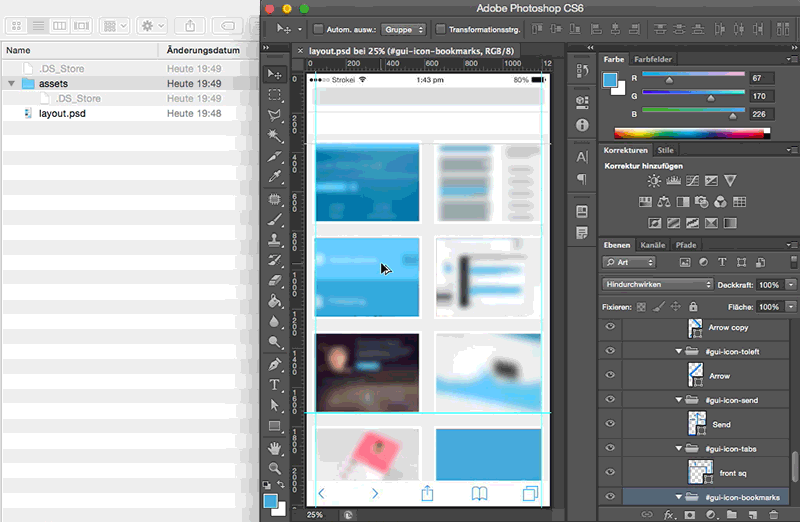
Task: Select the Zoom tool
Action: [274, 468]
